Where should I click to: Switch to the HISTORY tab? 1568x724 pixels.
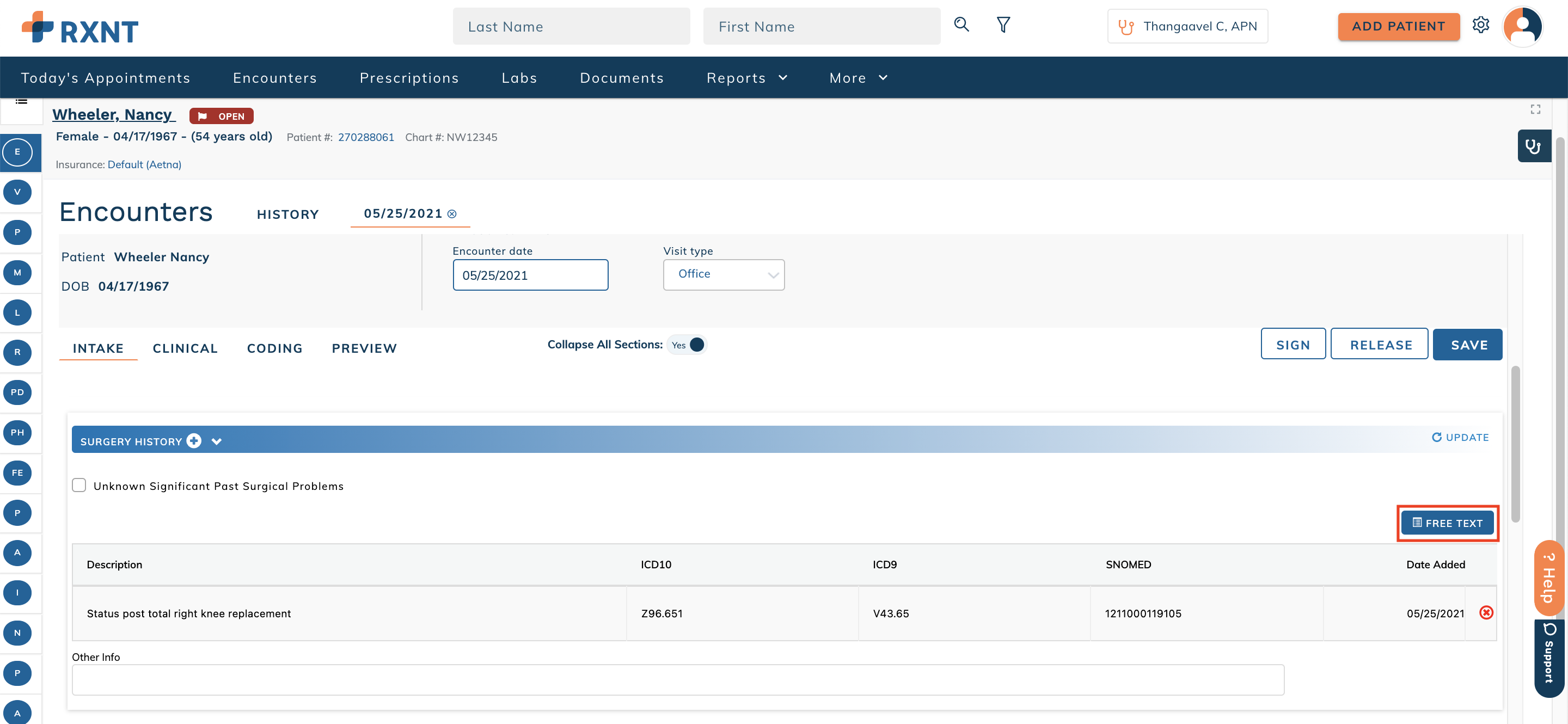[x=287, y=214]
